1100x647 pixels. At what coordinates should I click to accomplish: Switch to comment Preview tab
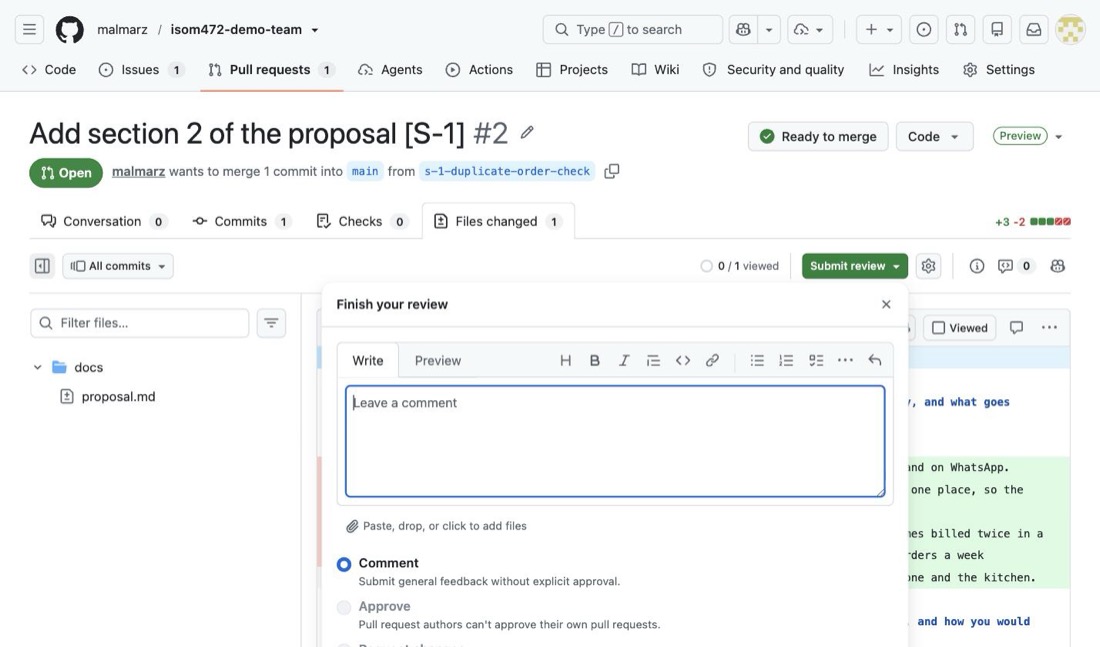[x=438, y=361]
